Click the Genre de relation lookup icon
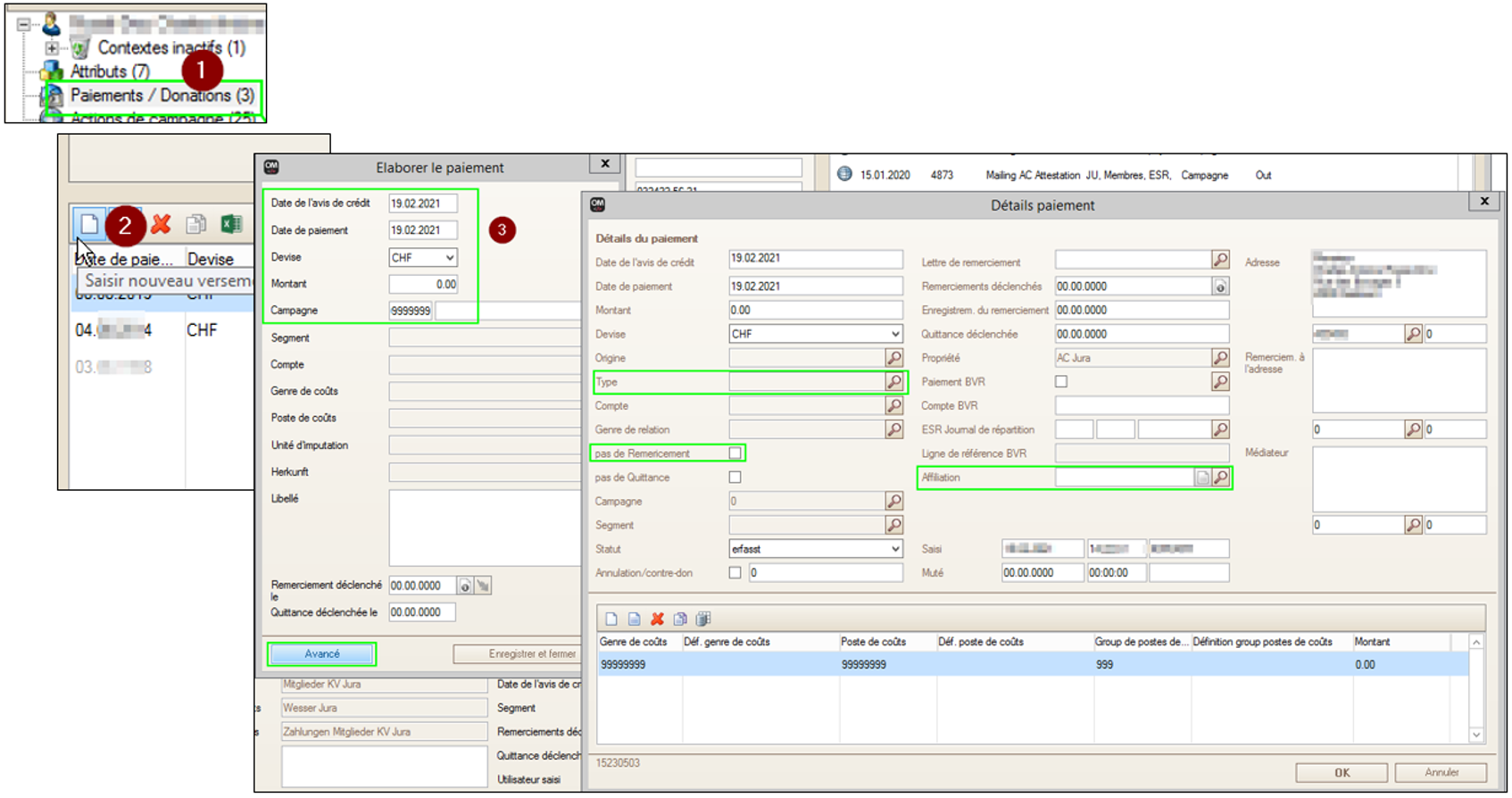The image size is (1512, 798). pos(893,429)
